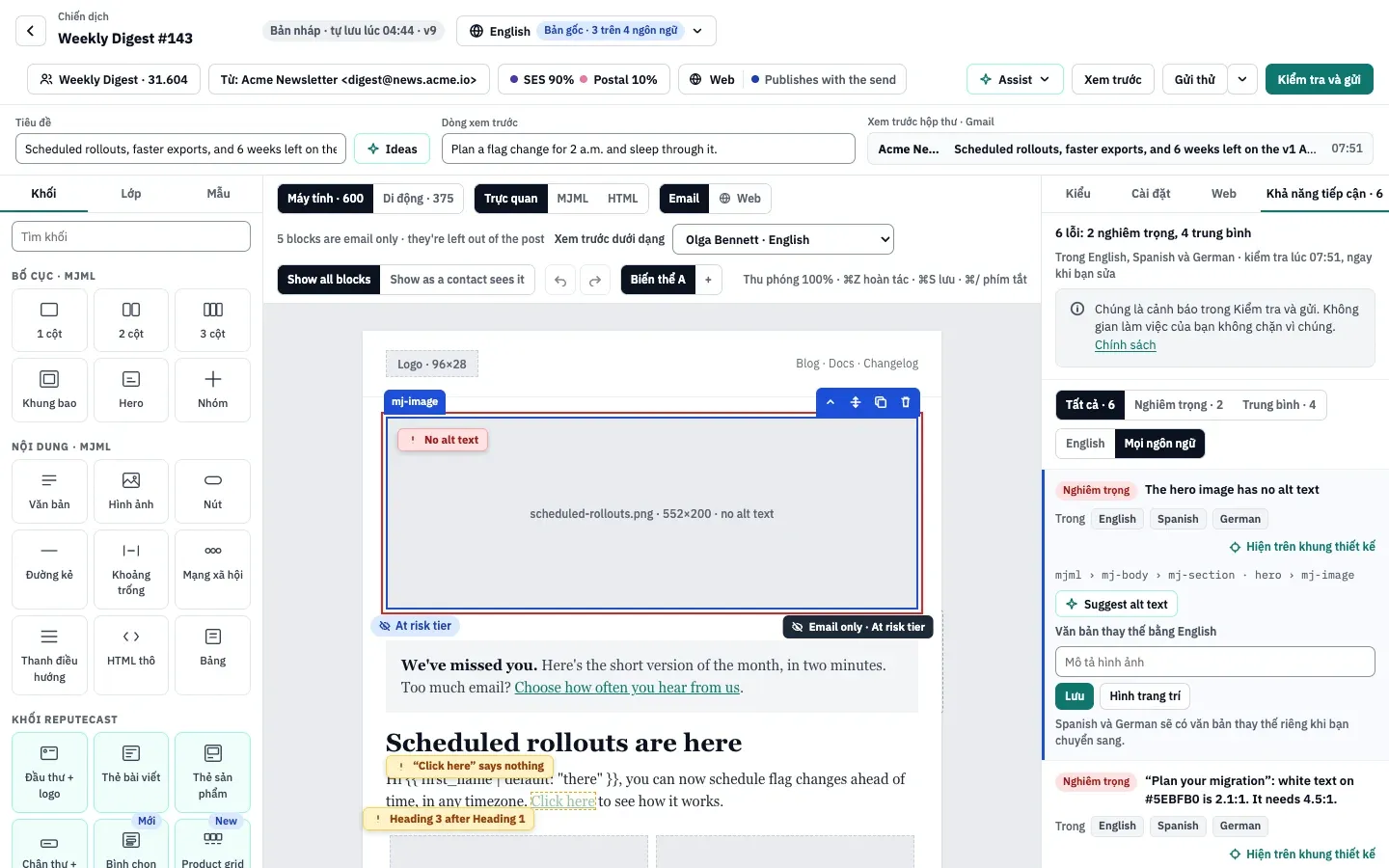The width and height of the screenshot is (1389, 868).
Task: Add a new variant next to Biến thể A
Action: click(x=708, y=280)
